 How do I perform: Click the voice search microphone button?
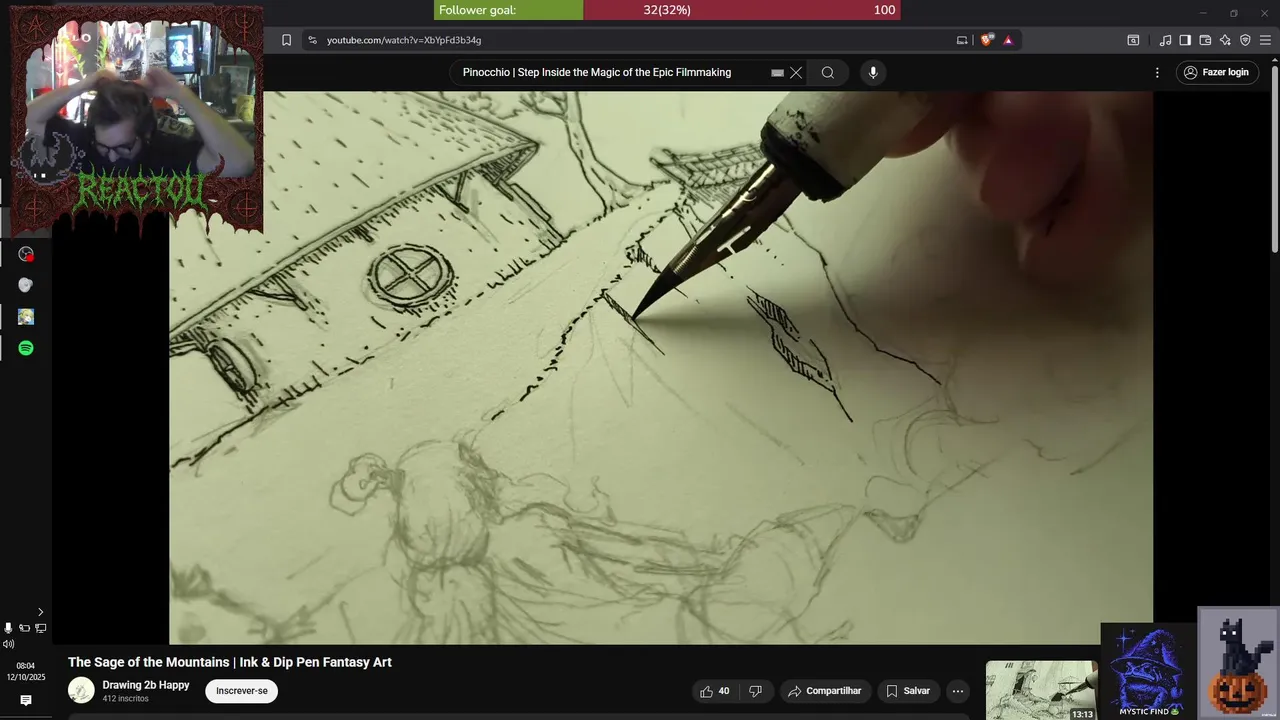(873, 72)
